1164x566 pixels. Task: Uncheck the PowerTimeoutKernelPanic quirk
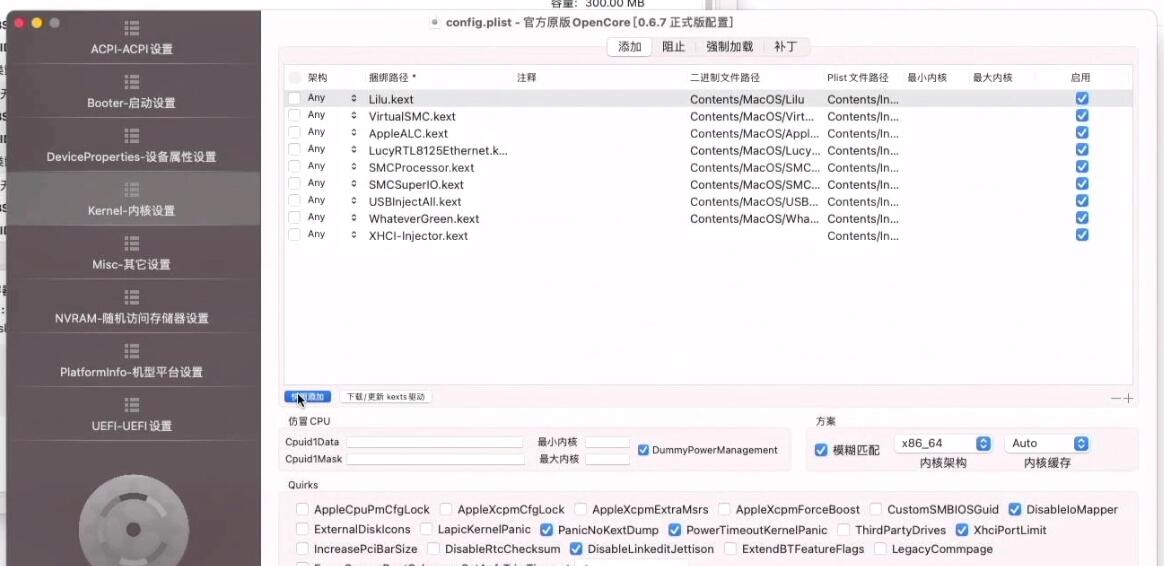675,530
